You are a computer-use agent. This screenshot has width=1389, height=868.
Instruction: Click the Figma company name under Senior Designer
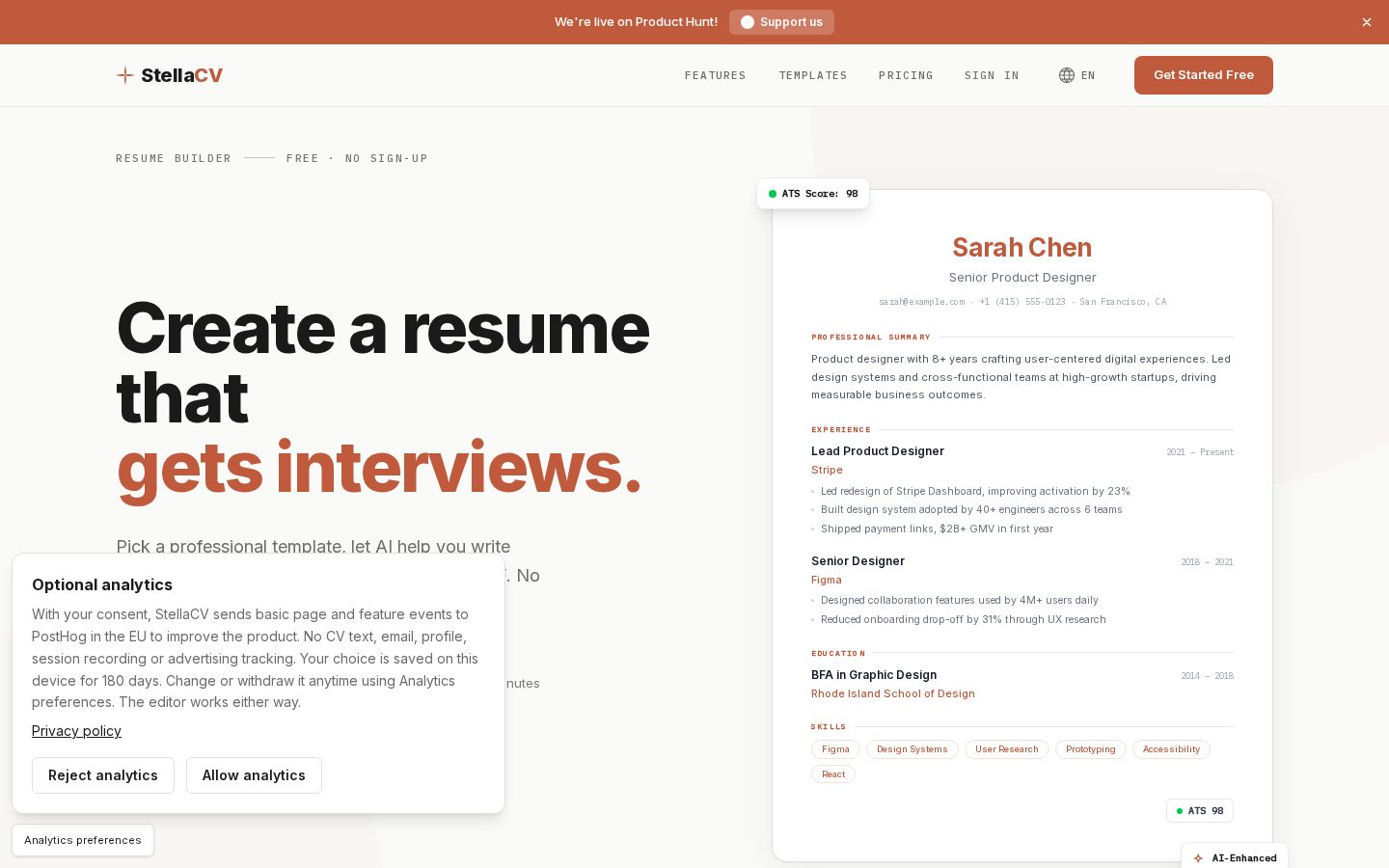(x=827, y=581)
